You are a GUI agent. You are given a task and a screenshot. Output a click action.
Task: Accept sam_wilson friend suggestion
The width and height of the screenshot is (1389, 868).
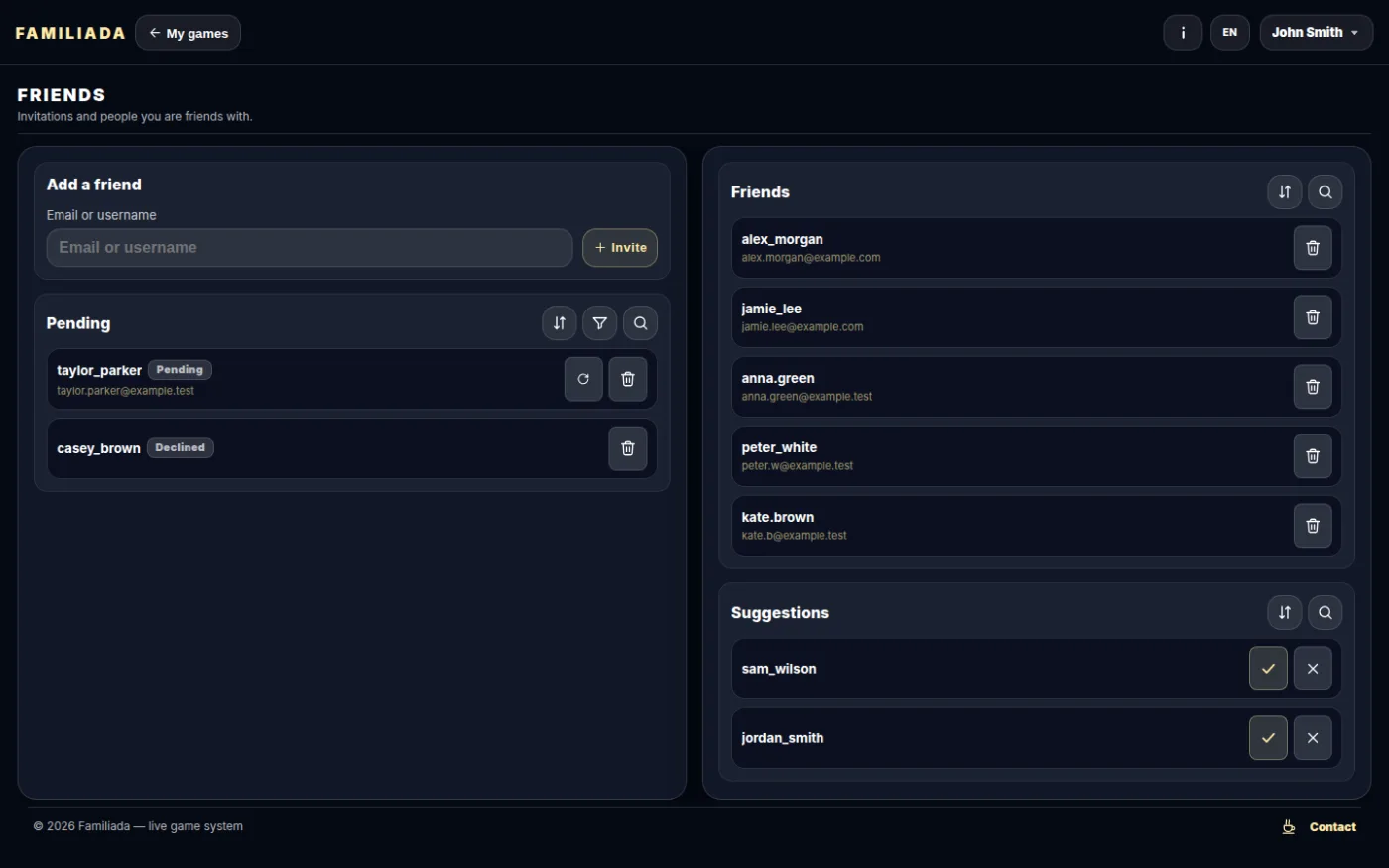tap(1268, 669)
